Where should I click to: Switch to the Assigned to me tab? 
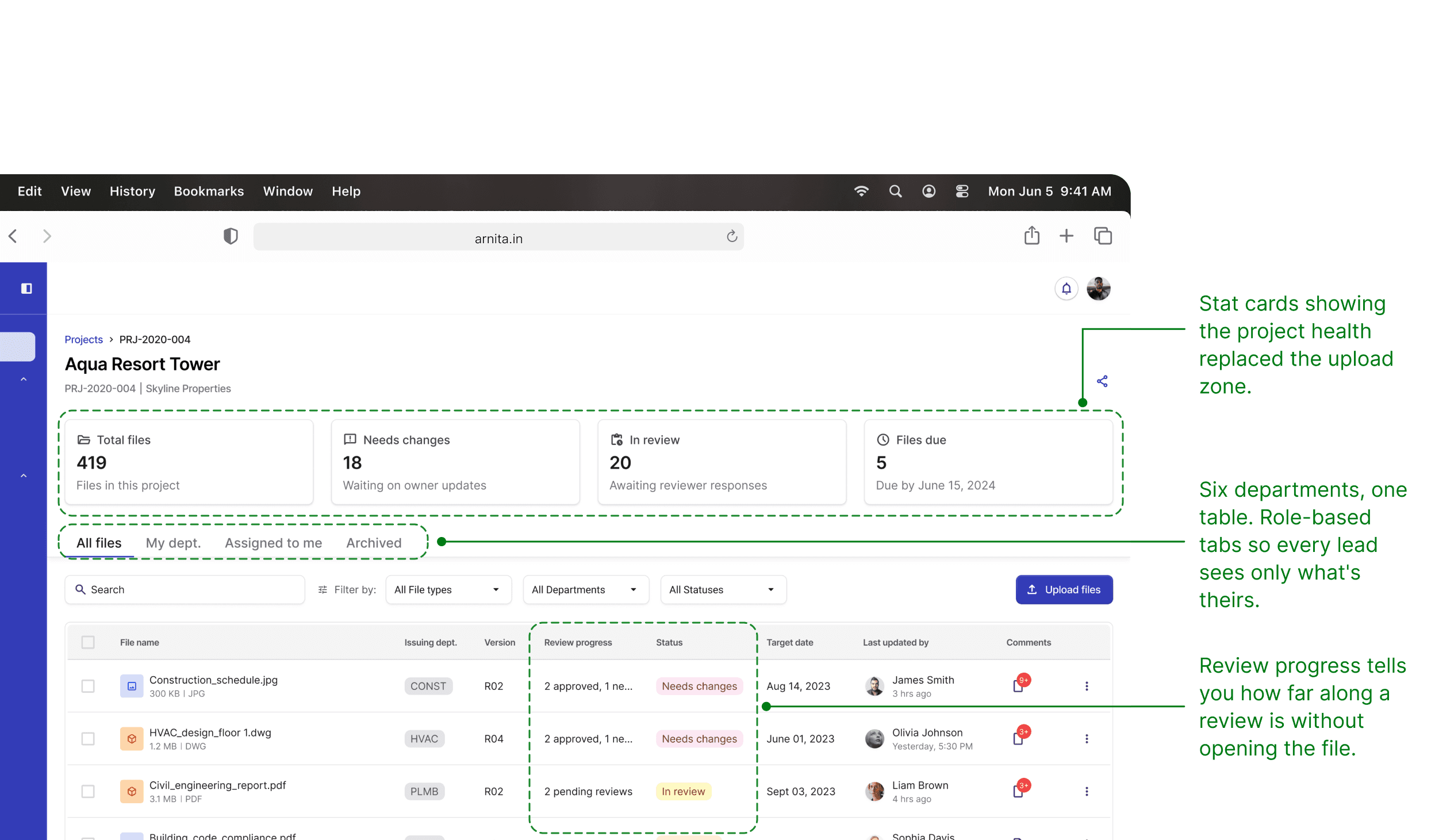(273, 543)
